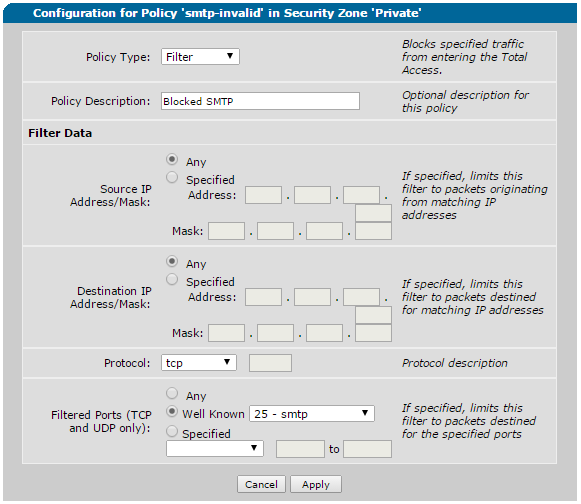Click first octet of Source IP address
Viewport: 581px width, 504px height.
tap(263, 195)
